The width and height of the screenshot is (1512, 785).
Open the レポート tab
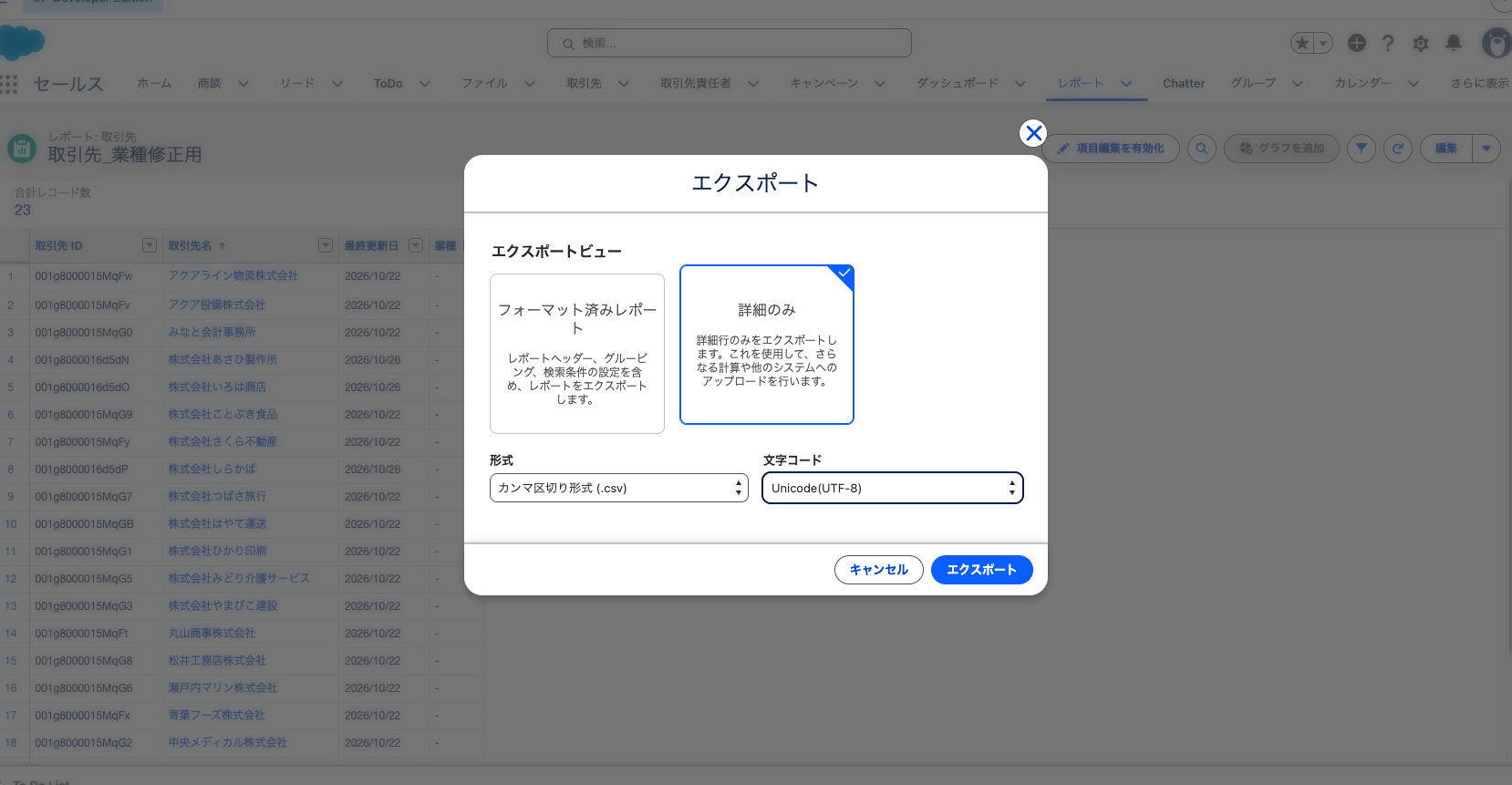coord(1081,83)
